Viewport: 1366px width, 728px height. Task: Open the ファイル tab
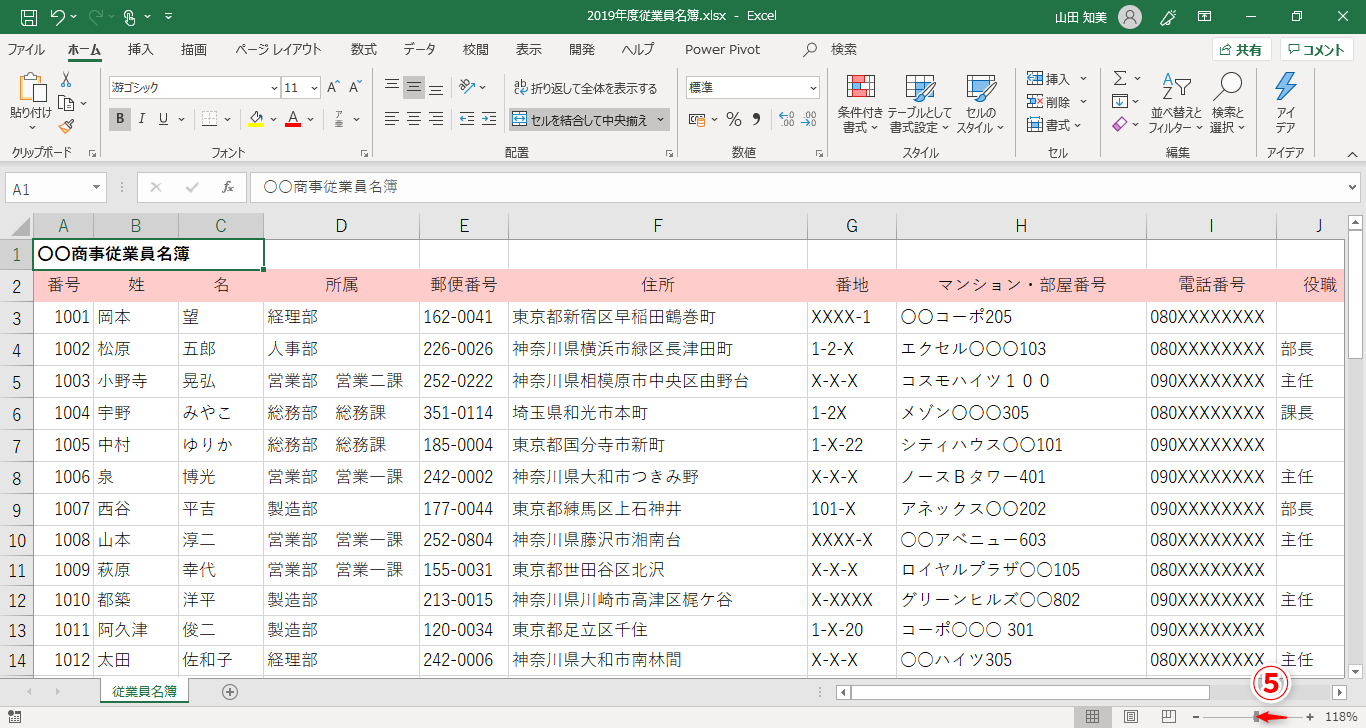(x=26, y=49)
